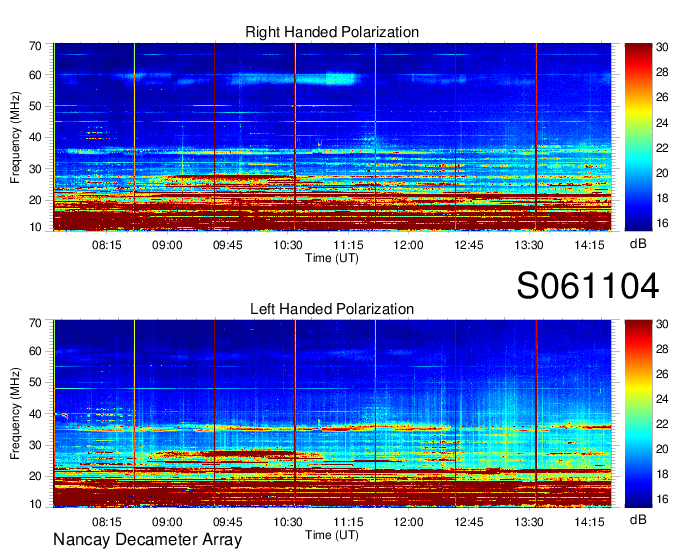Click the "30" frequency tick of Left Handed plot

[x=35, y=445]
